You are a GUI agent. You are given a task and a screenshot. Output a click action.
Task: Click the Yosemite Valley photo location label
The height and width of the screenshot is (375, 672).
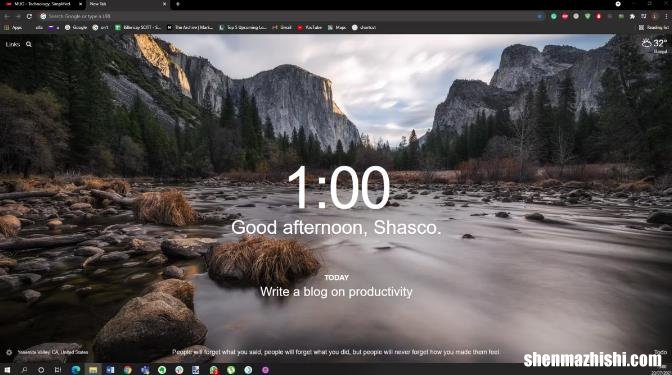(x=53, y=352)
